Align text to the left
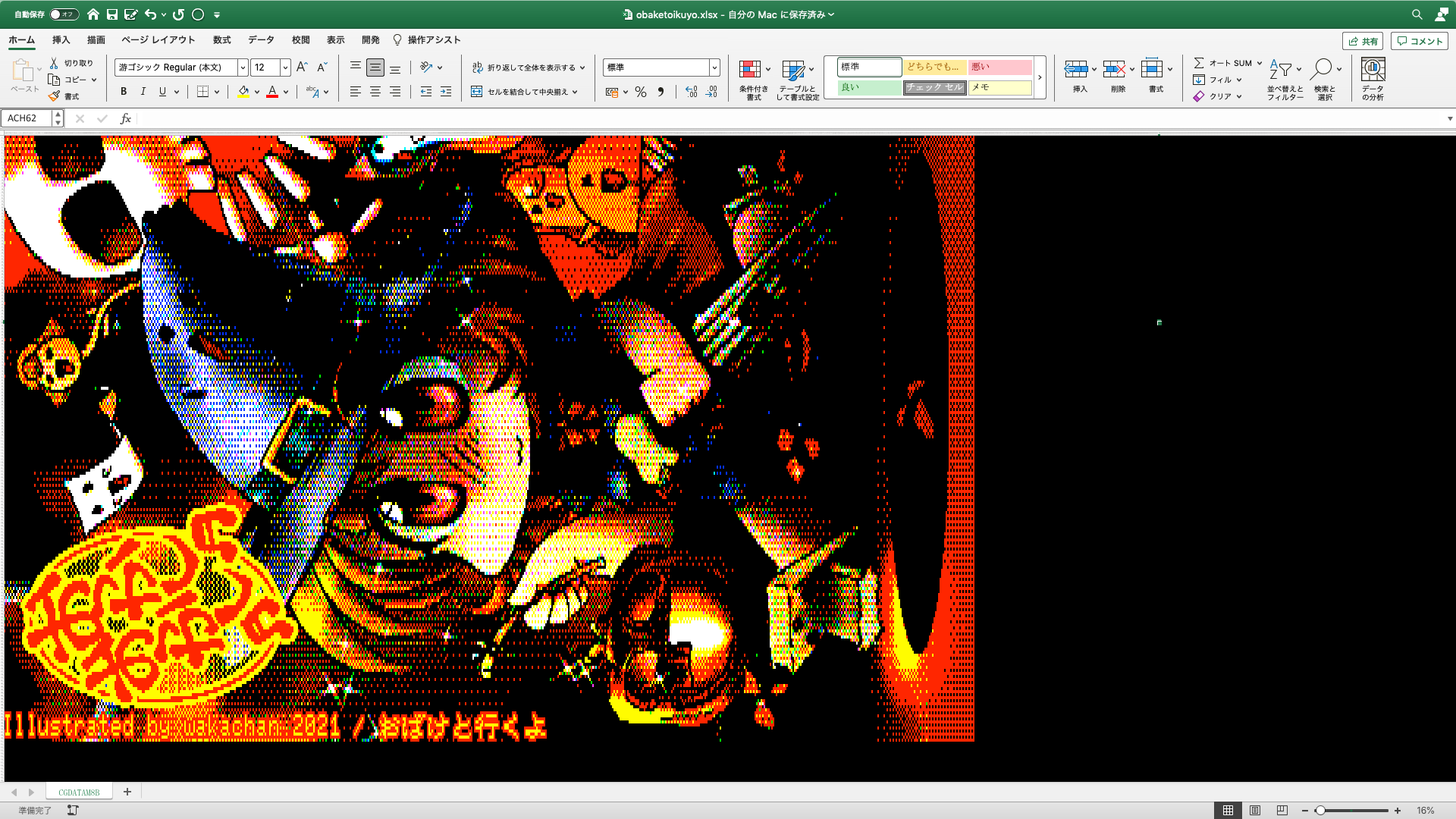1456x819 pixels. point(356,92)
